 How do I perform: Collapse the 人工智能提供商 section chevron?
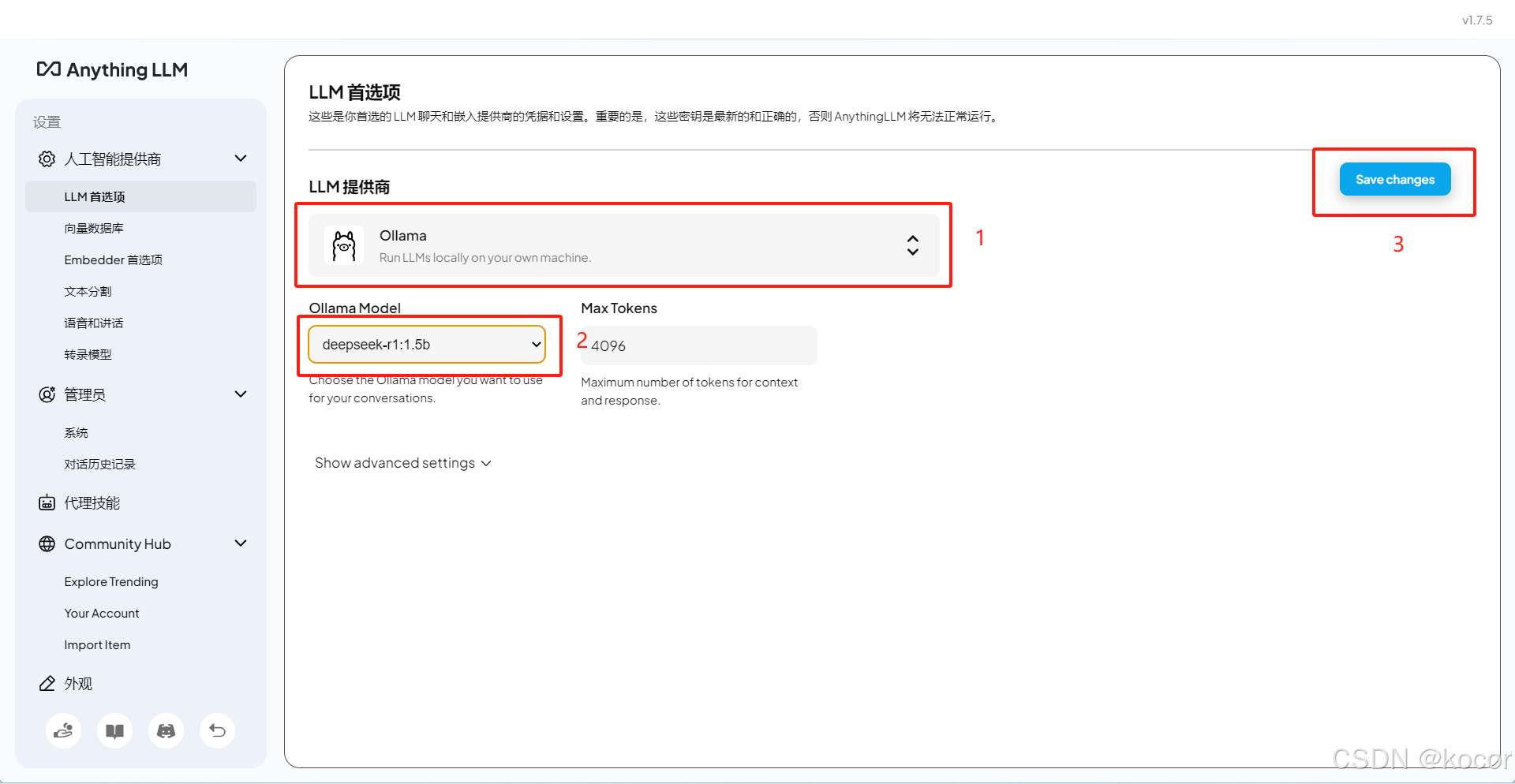coord(241,159)
